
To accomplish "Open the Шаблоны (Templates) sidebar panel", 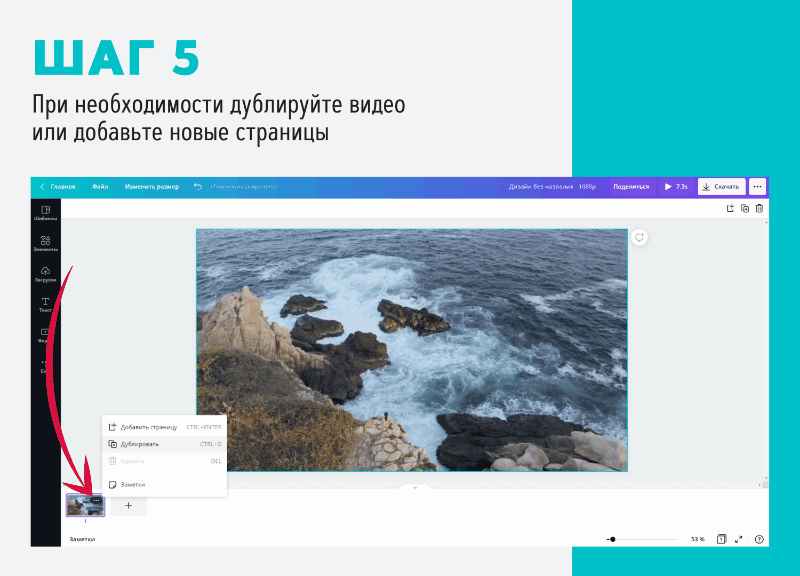I will click(45, 213).
